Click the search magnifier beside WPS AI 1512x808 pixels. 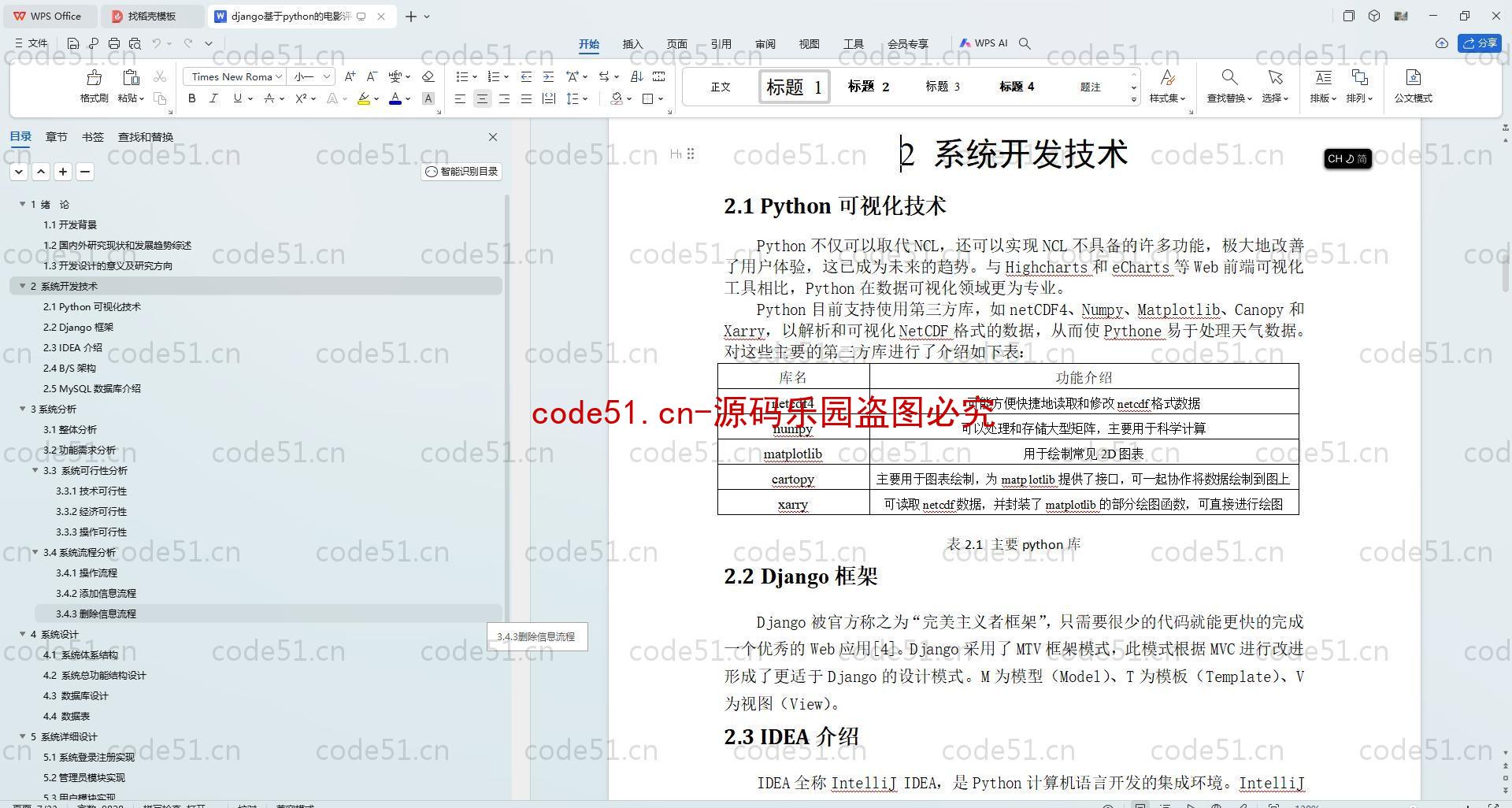1025,43
